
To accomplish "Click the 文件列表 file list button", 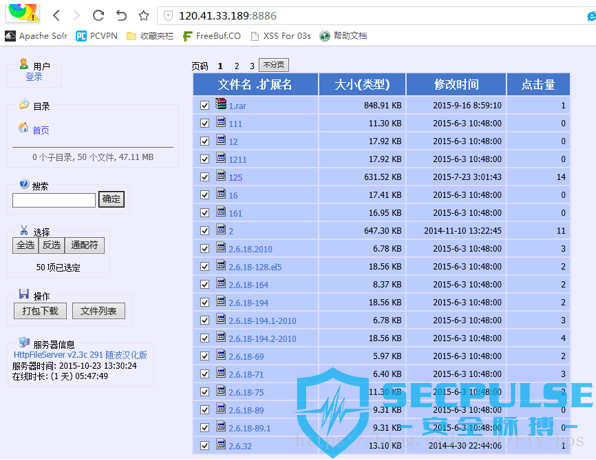I will tap(98, 311).
